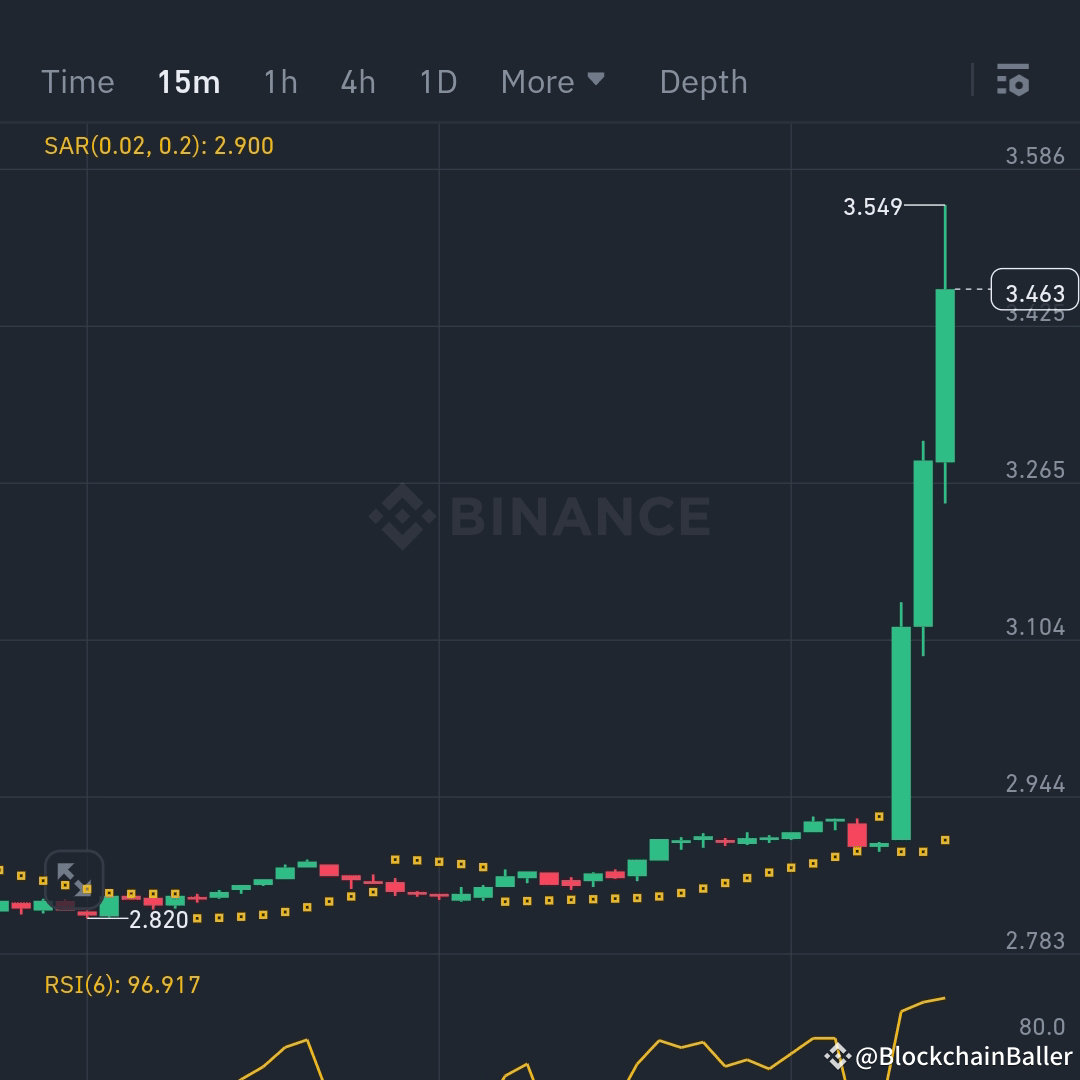The image size is (1080, 1080).
Task: Switch to the 1h timeframe
Action: (280, 82)
